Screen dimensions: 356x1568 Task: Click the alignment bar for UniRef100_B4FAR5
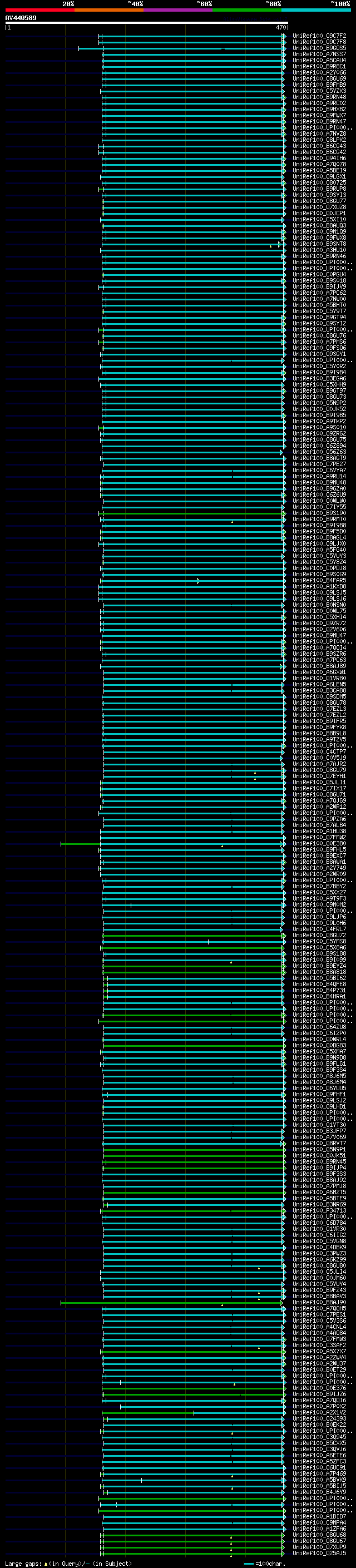(192, 581)
